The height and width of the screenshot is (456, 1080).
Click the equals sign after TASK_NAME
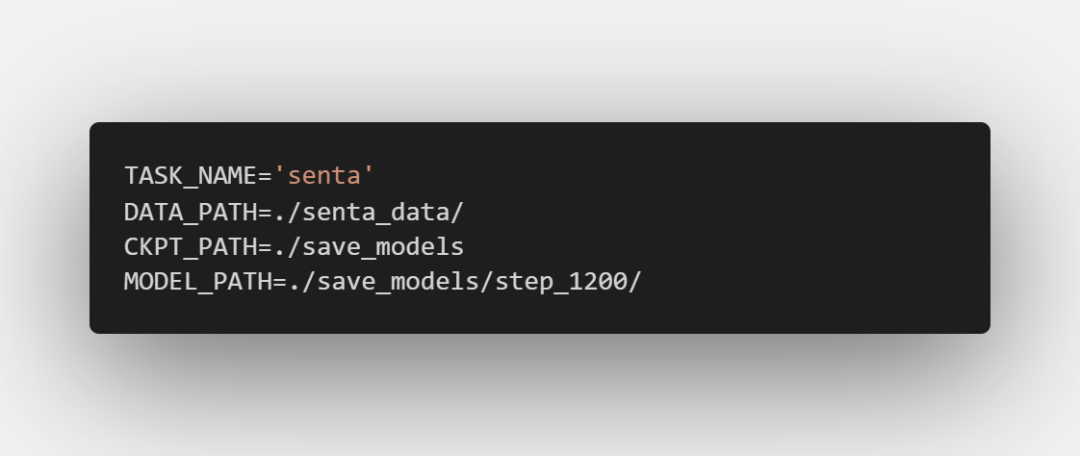[265, 176]
